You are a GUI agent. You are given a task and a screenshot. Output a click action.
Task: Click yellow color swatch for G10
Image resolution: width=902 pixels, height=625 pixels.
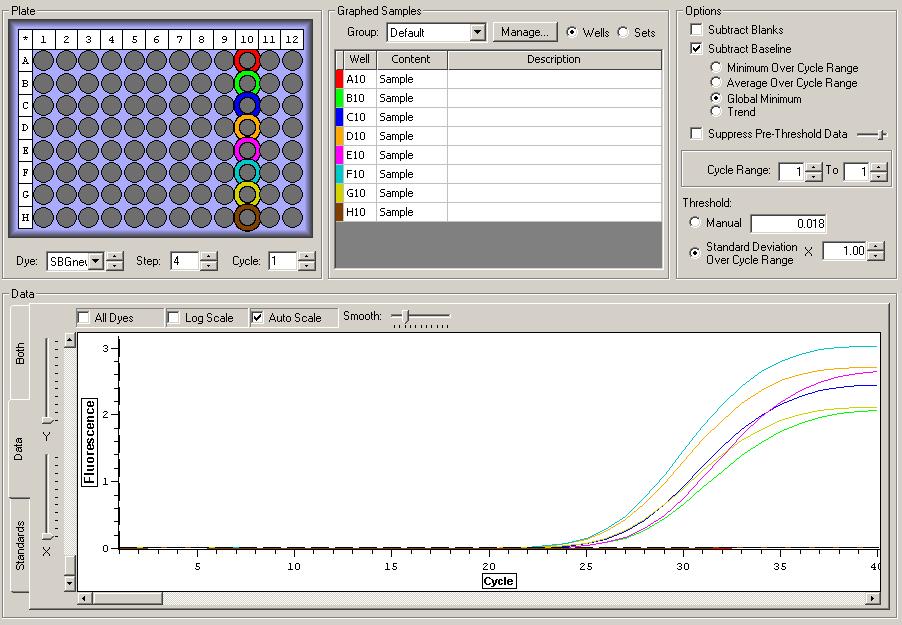[x=339, y=193]
